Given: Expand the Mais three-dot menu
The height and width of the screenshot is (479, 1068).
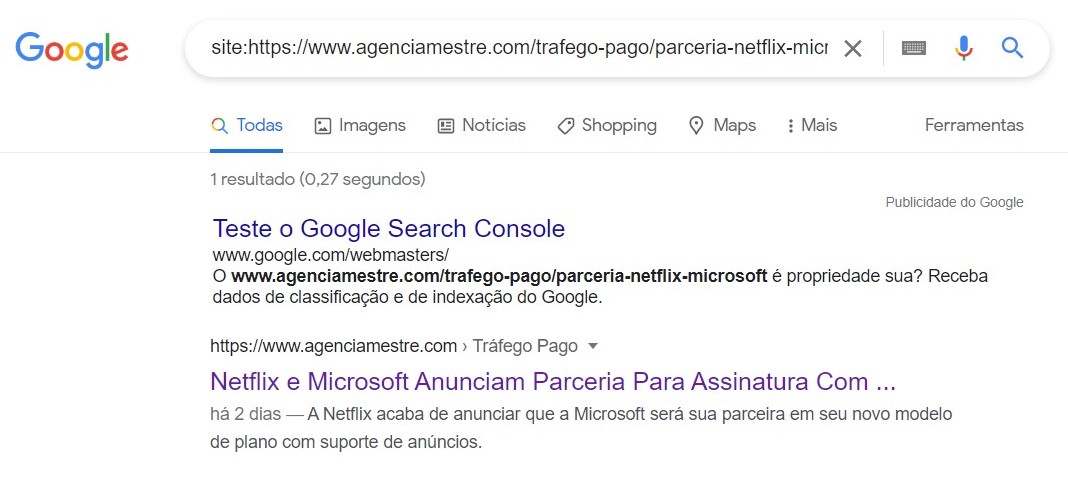Looking at the screenshot, I should (x=791, y=126).
